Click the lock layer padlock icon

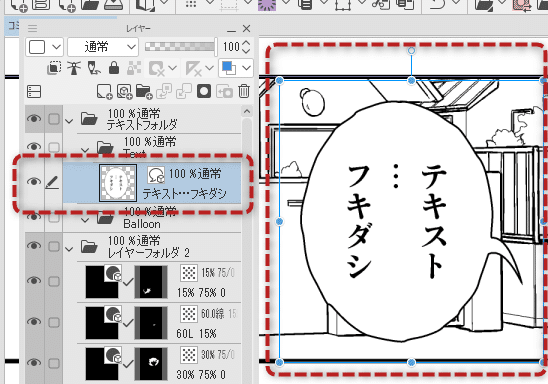tap(114, 68)
